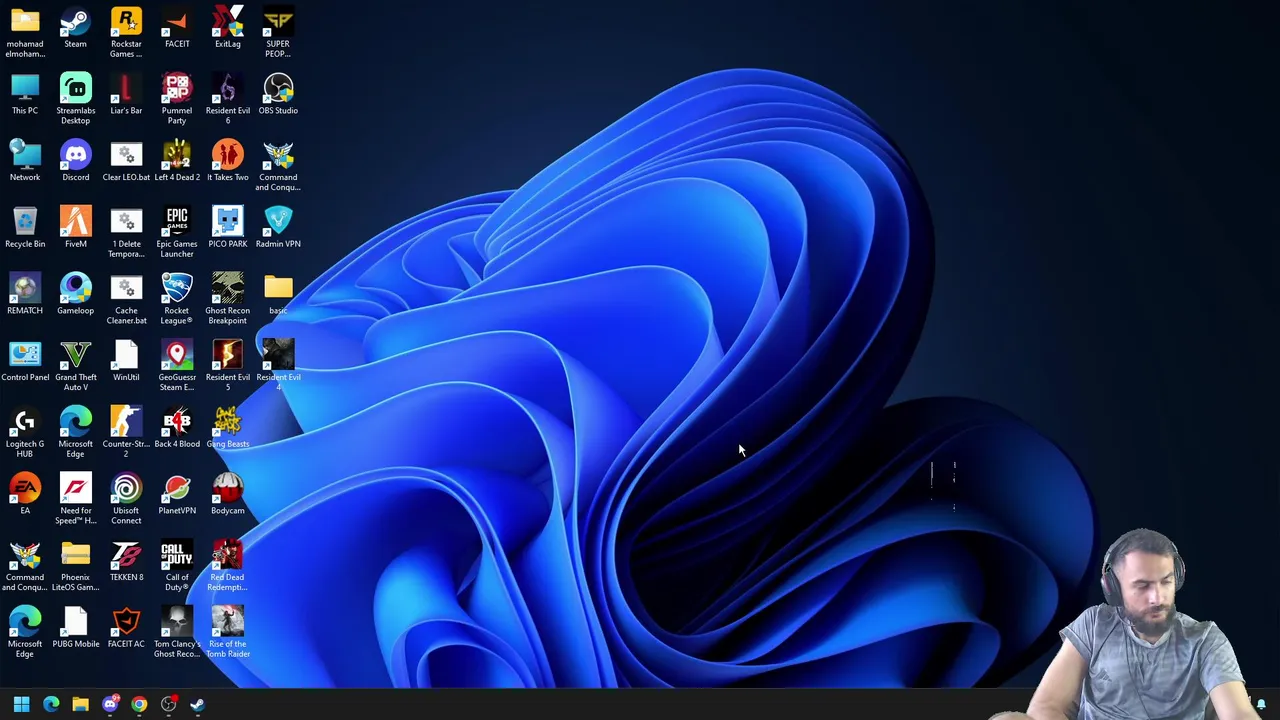The height and width of the screenshot is (720, 1280).
Task: Click the PICO PARK game icon
Action: [227, 229]
